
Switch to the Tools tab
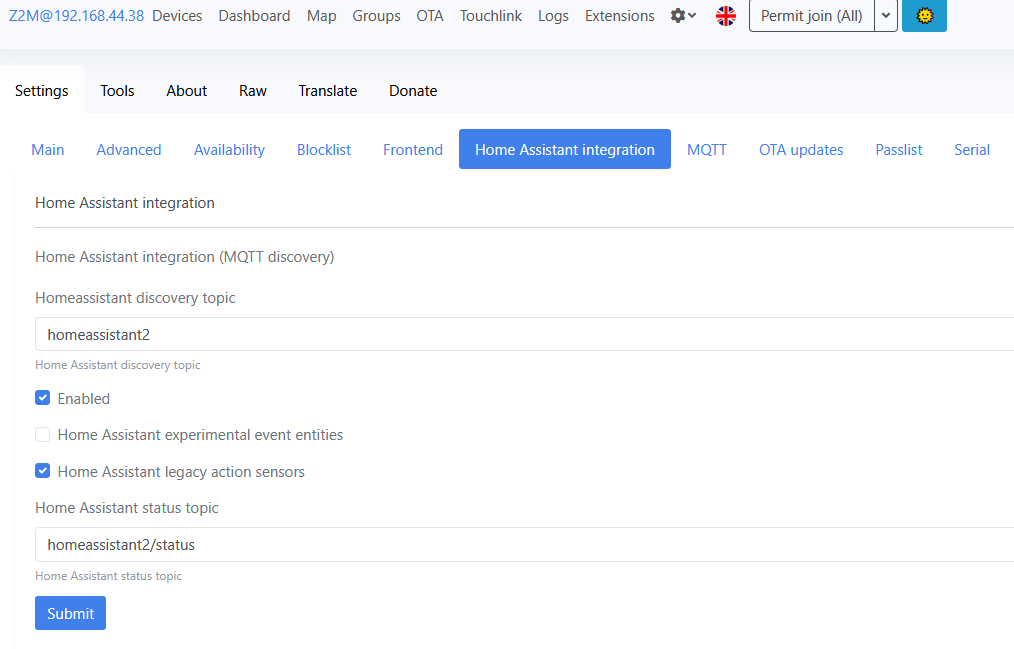117,90
